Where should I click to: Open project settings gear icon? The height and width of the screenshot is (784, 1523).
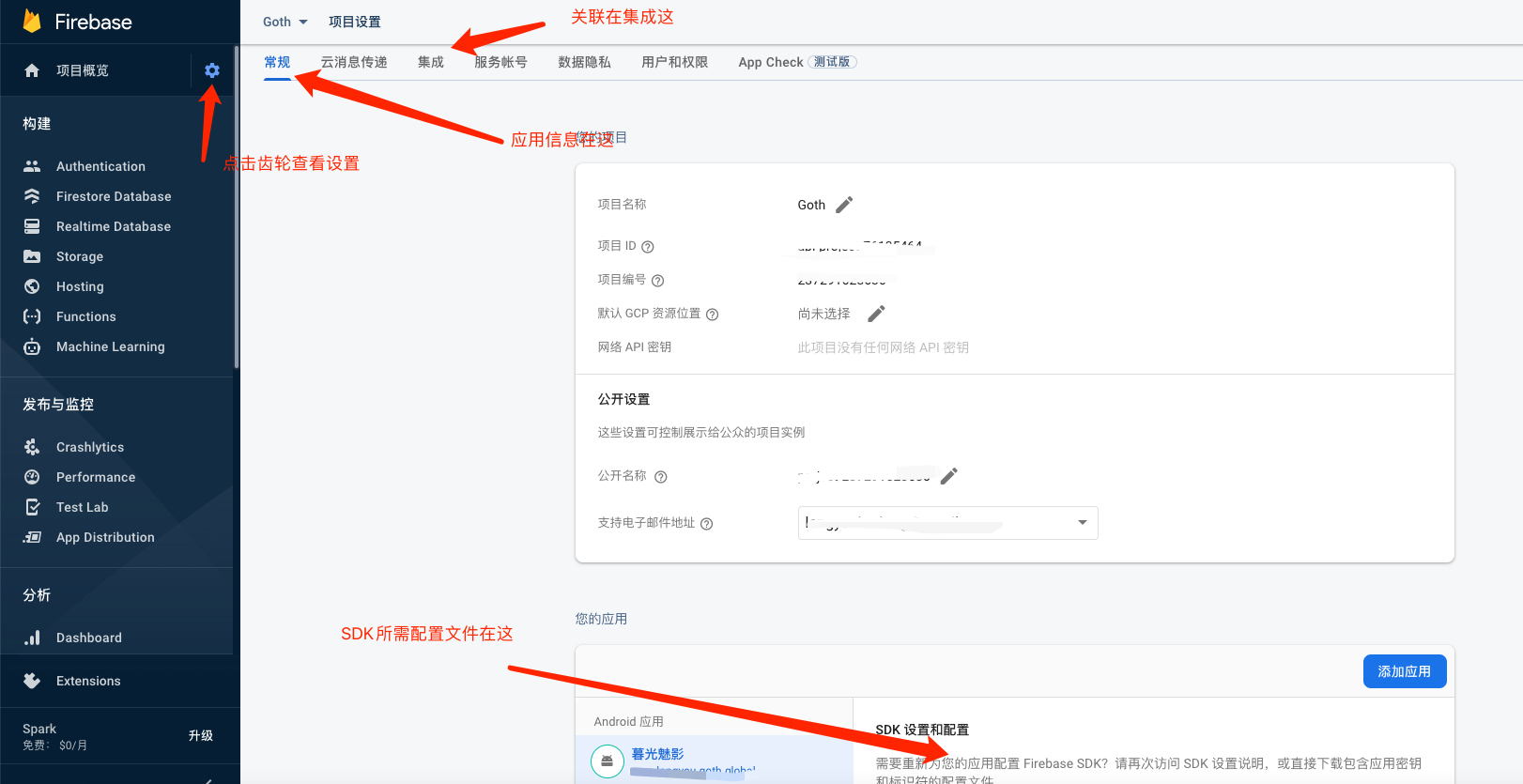212,70
